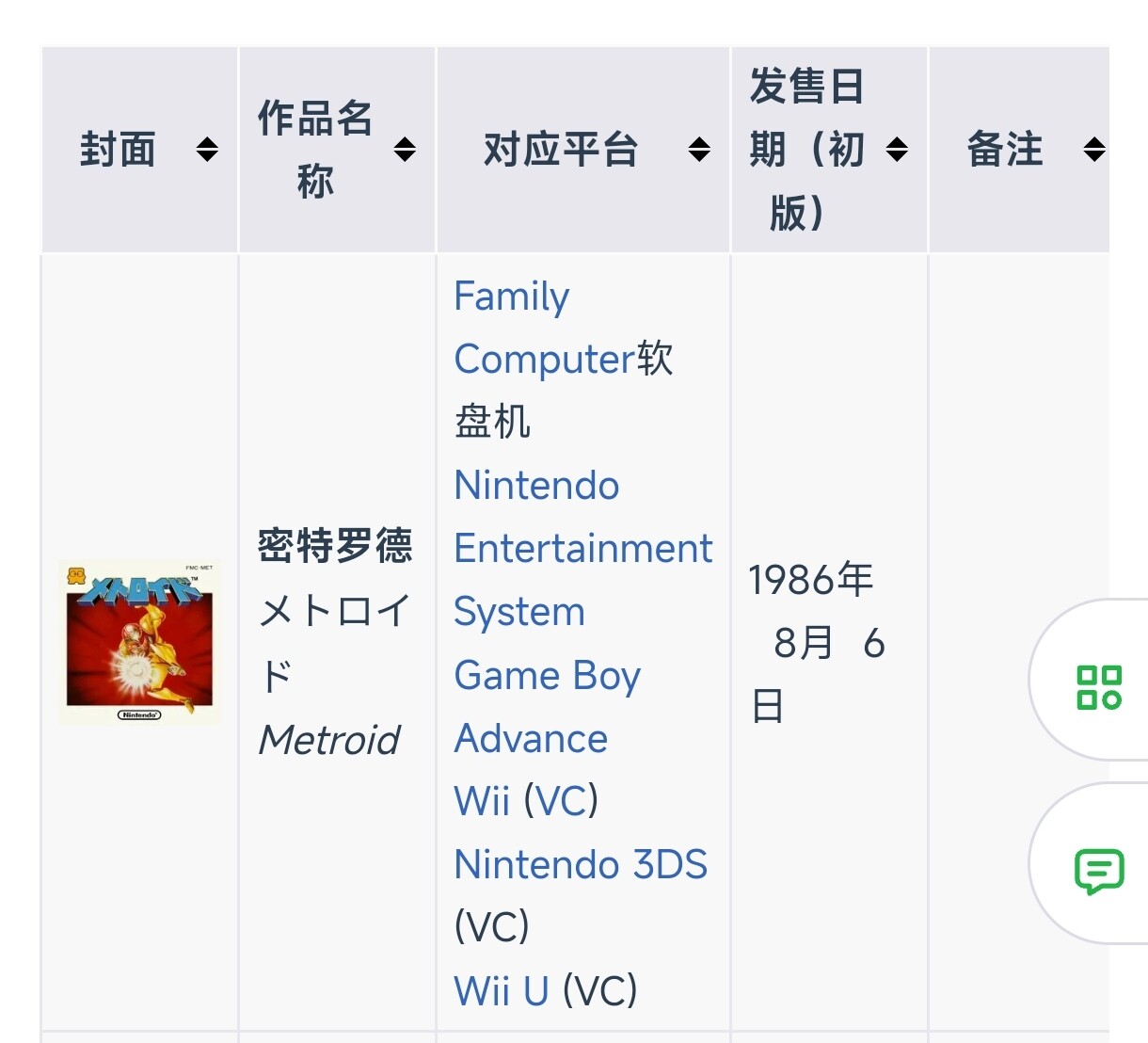Viewport: 1148px width, 1043px height.
Task: Open the Wii link
Action: pyautogui.click(x=481, y=802)
